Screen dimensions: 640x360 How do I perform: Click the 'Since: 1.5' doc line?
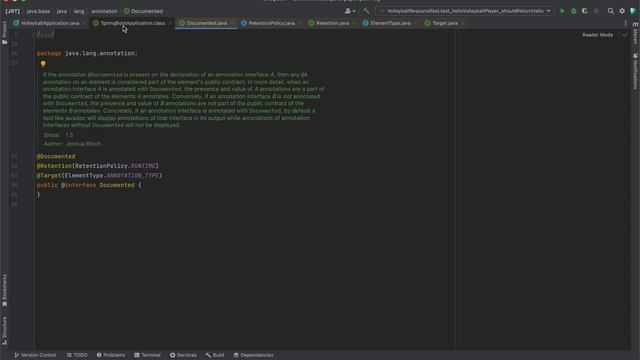click(x=59, y=135)
